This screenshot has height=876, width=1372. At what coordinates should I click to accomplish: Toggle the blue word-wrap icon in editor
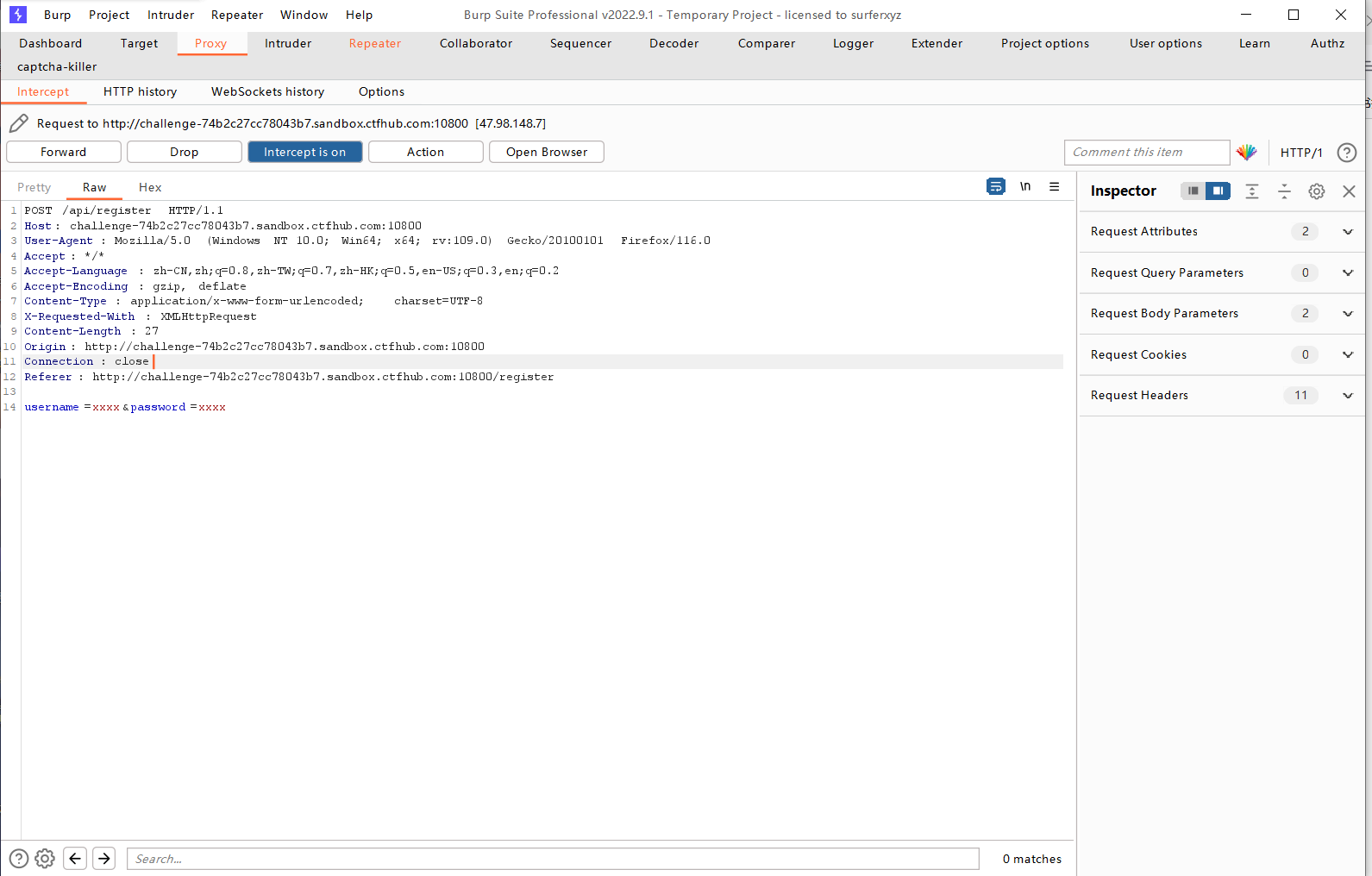click(996, 186)
